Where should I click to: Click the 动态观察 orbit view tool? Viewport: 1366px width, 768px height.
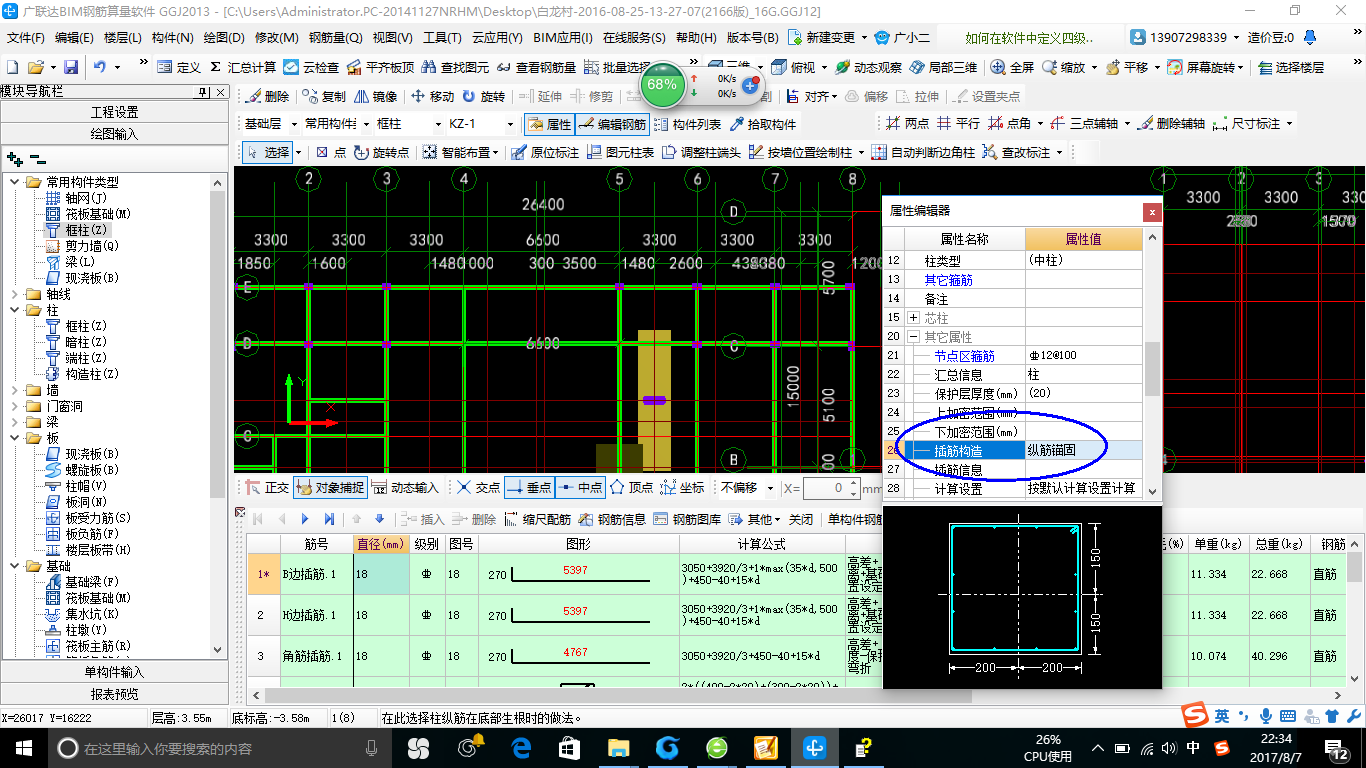[867, 67]
